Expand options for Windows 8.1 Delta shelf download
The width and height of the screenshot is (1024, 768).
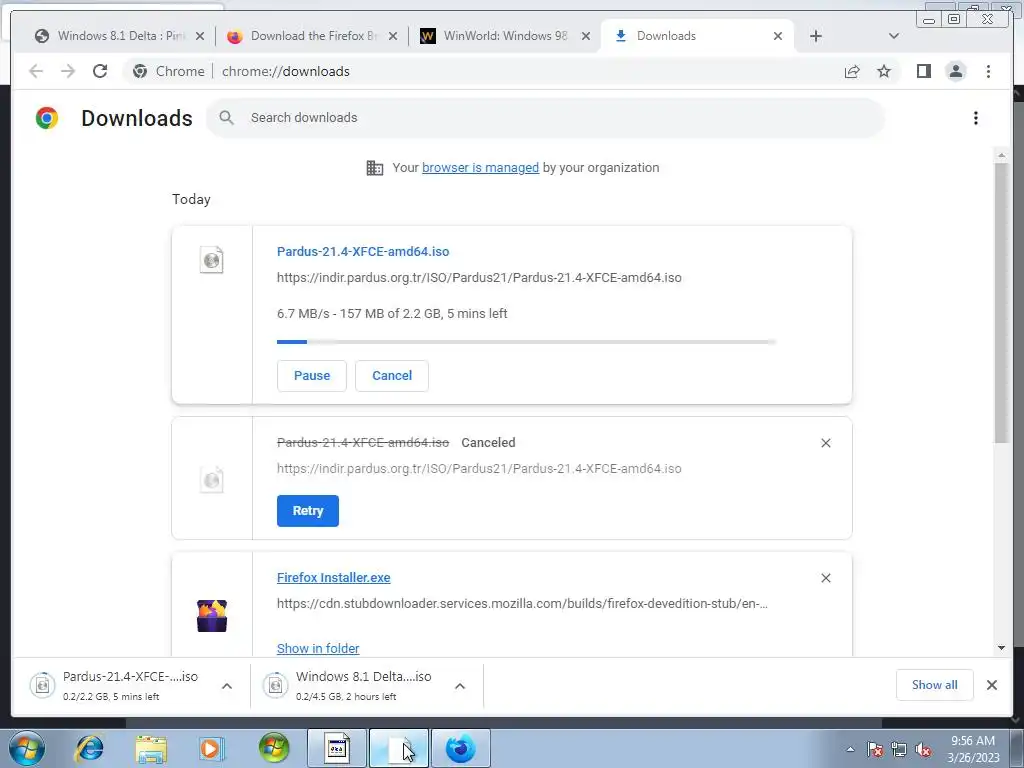click(x=460, y=686)
